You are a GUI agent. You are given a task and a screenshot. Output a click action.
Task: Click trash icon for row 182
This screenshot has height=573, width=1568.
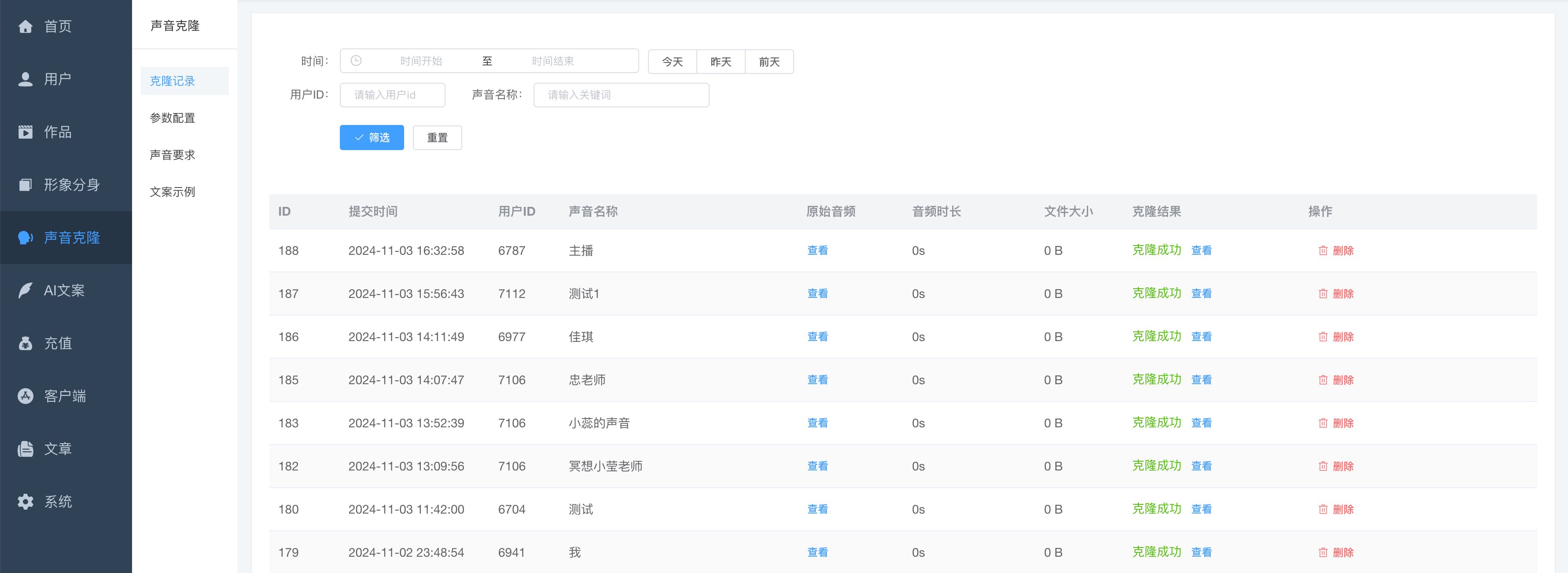pyautogui.click(x=1323, y=466)
